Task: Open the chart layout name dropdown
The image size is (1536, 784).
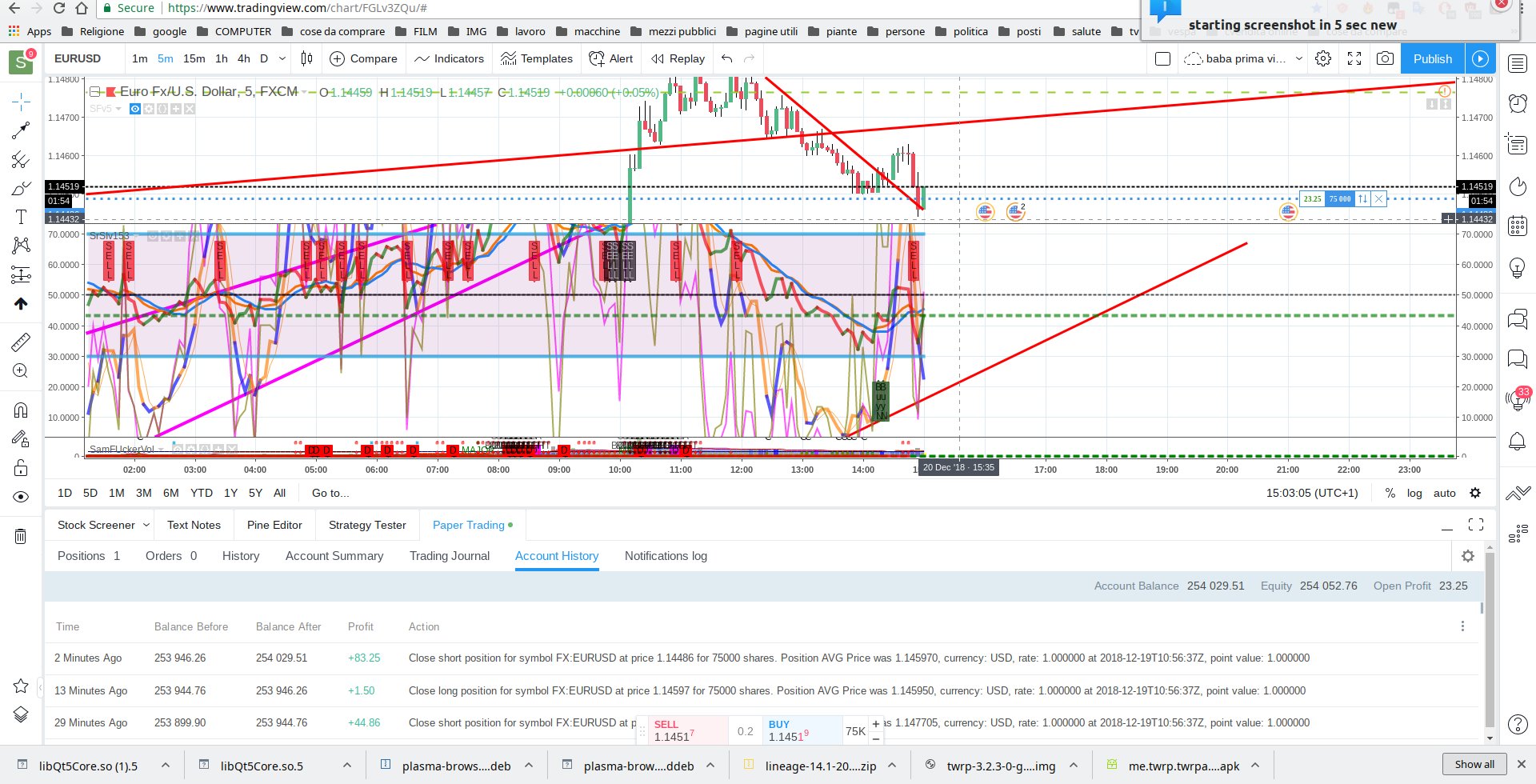Action: pyautogui.click(x=1298, y=58)
